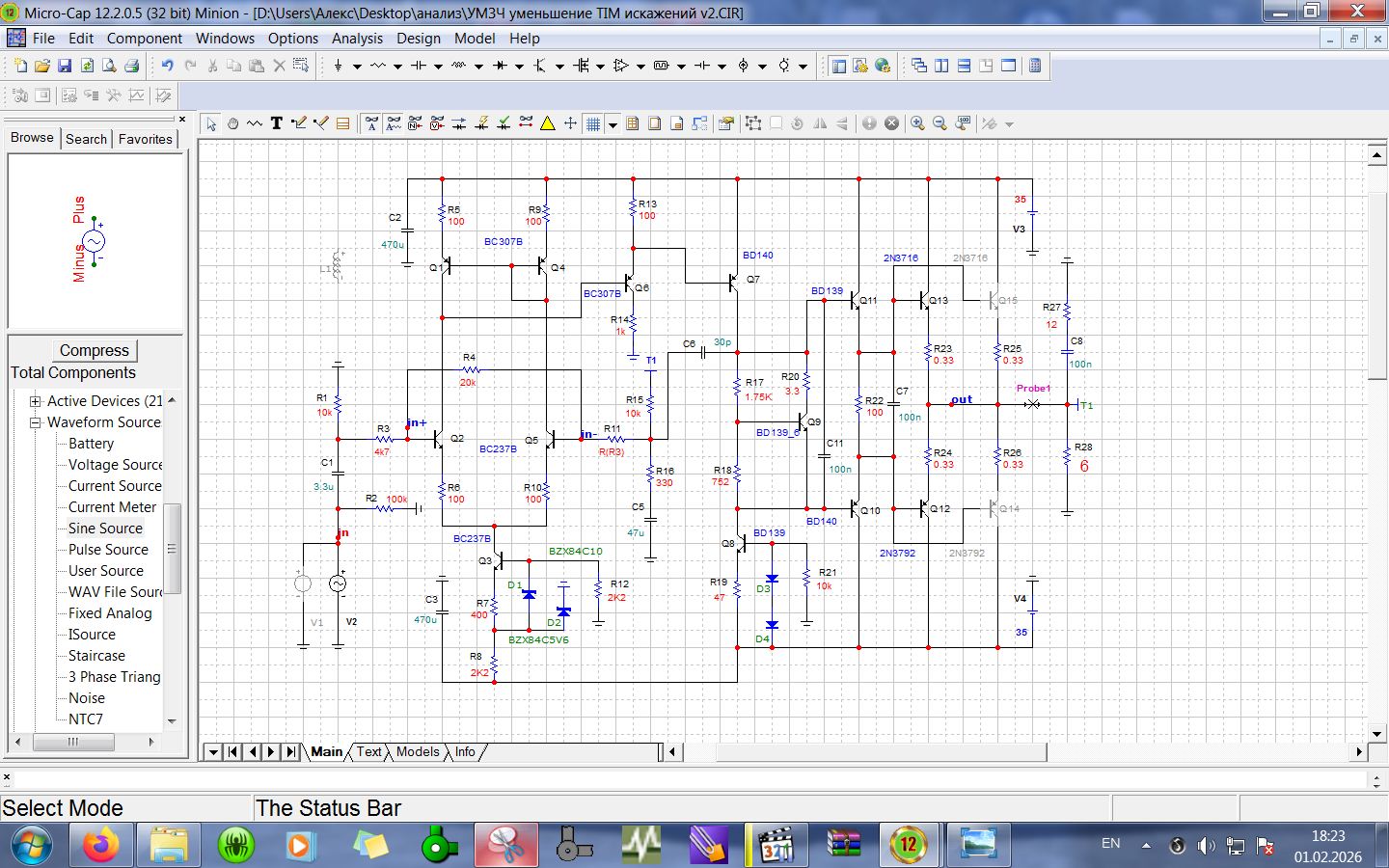Image resolution: width=1389 pixels, height=868 pixels.
Task: Pick the Pan hand tool
Action: tap(232, 123)
